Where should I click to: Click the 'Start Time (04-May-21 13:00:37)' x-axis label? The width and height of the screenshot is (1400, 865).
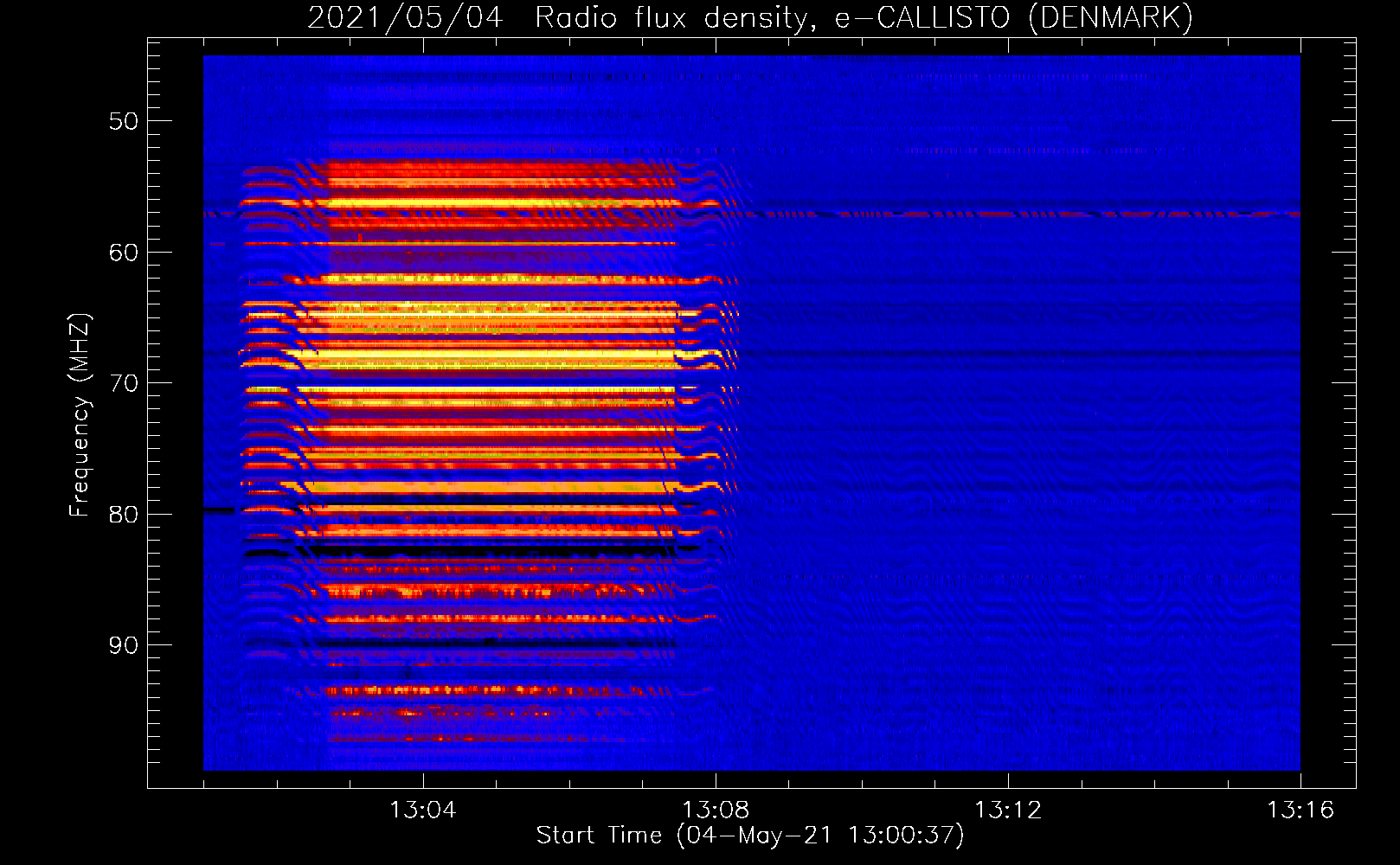pyautogui.click(x=750, y=836)
